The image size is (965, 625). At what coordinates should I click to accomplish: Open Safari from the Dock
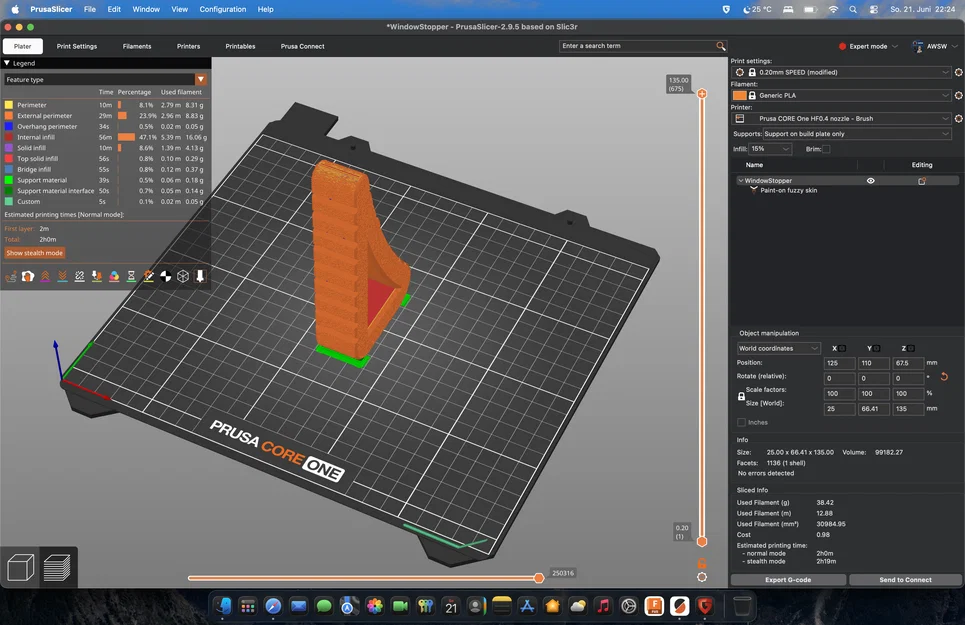(x=273, y=607)
